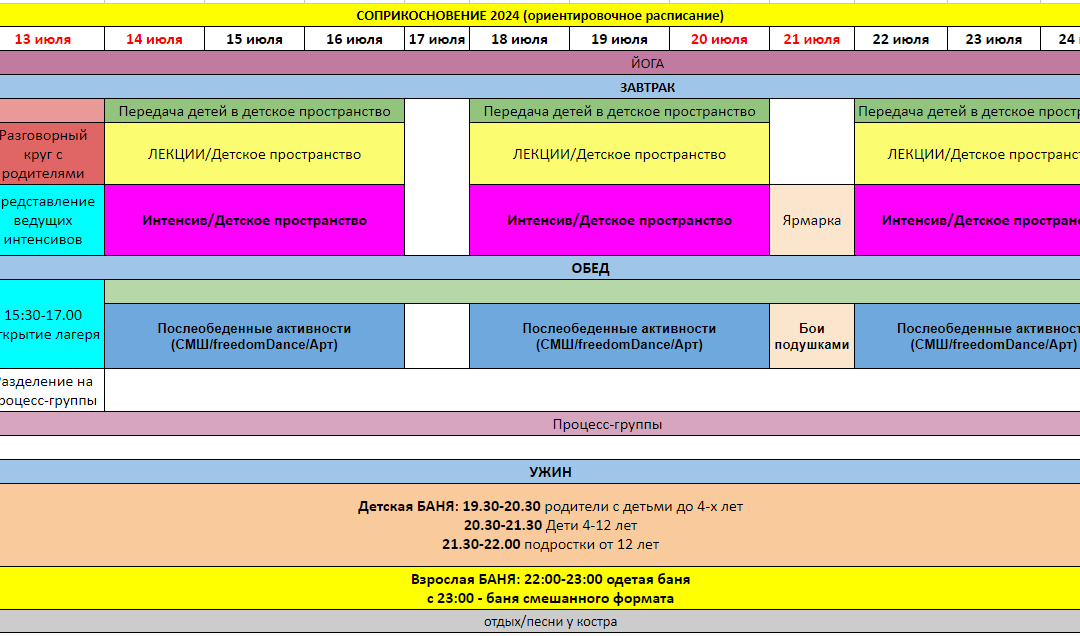
Task: Click the 17 июля date cell
Action: [x=437, y=40]
